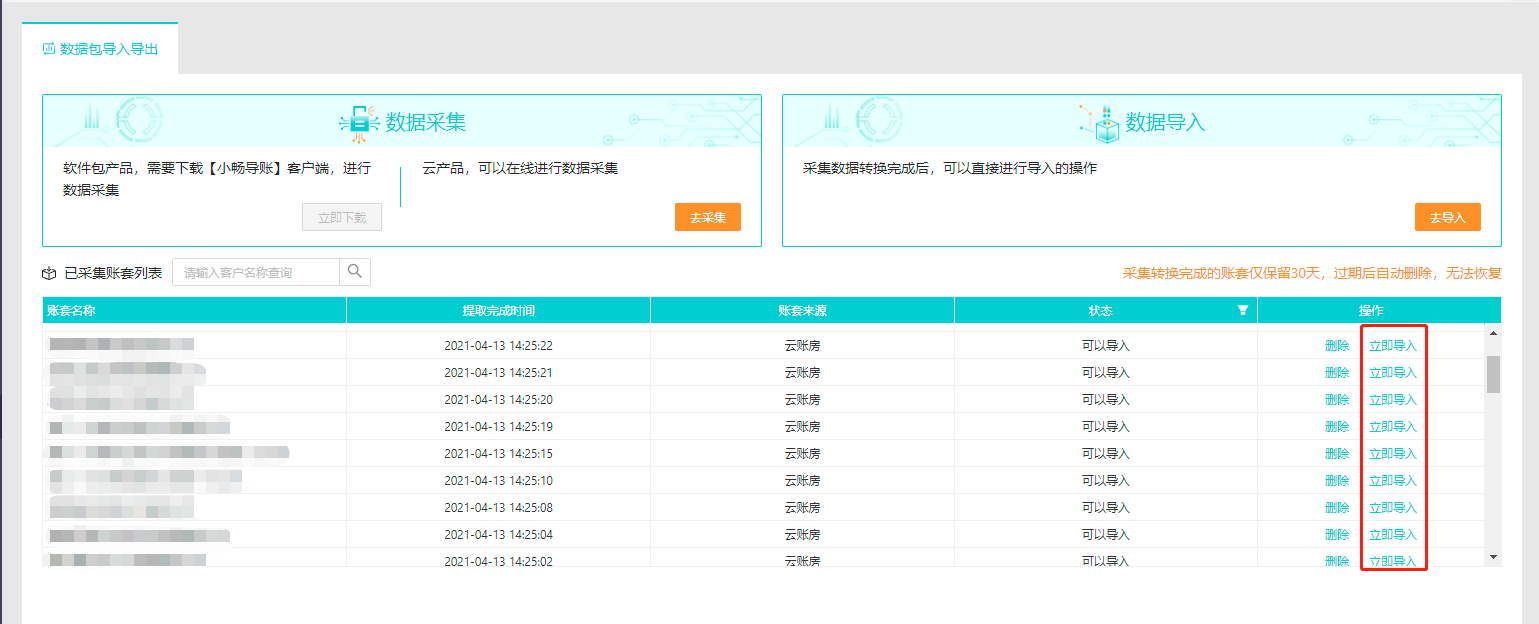Click 立即导入 for row 14:25:15
1539x624 pixels.
click(x=1393, y=454)
